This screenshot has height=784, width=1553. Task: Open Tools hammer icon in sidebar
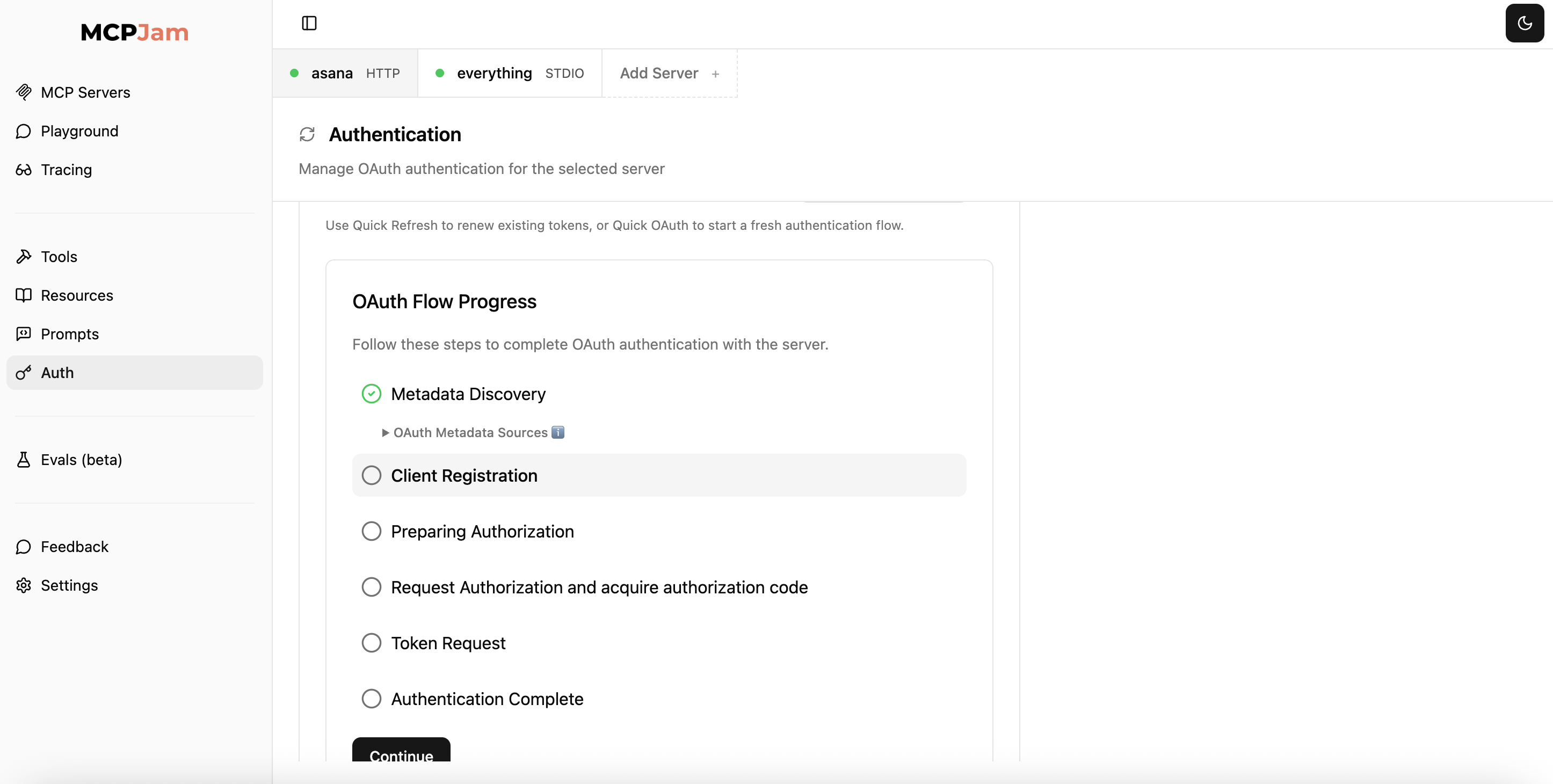[x=24, y=257]
